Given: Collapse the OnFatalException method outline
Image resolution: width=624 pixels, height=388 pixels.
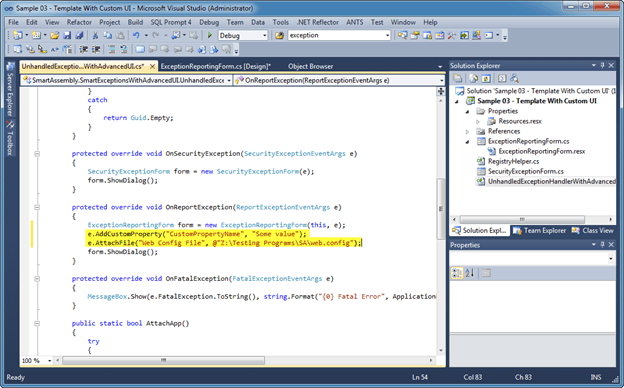Looking at the screenshot, I should (37, 279).
